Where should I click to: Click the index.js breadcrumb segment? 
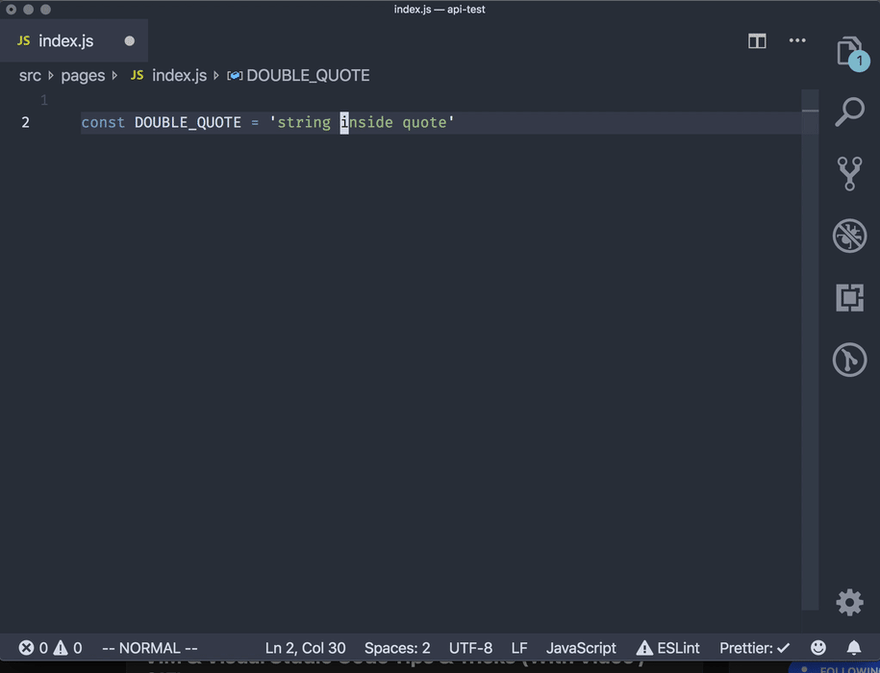tap(168, 75)
